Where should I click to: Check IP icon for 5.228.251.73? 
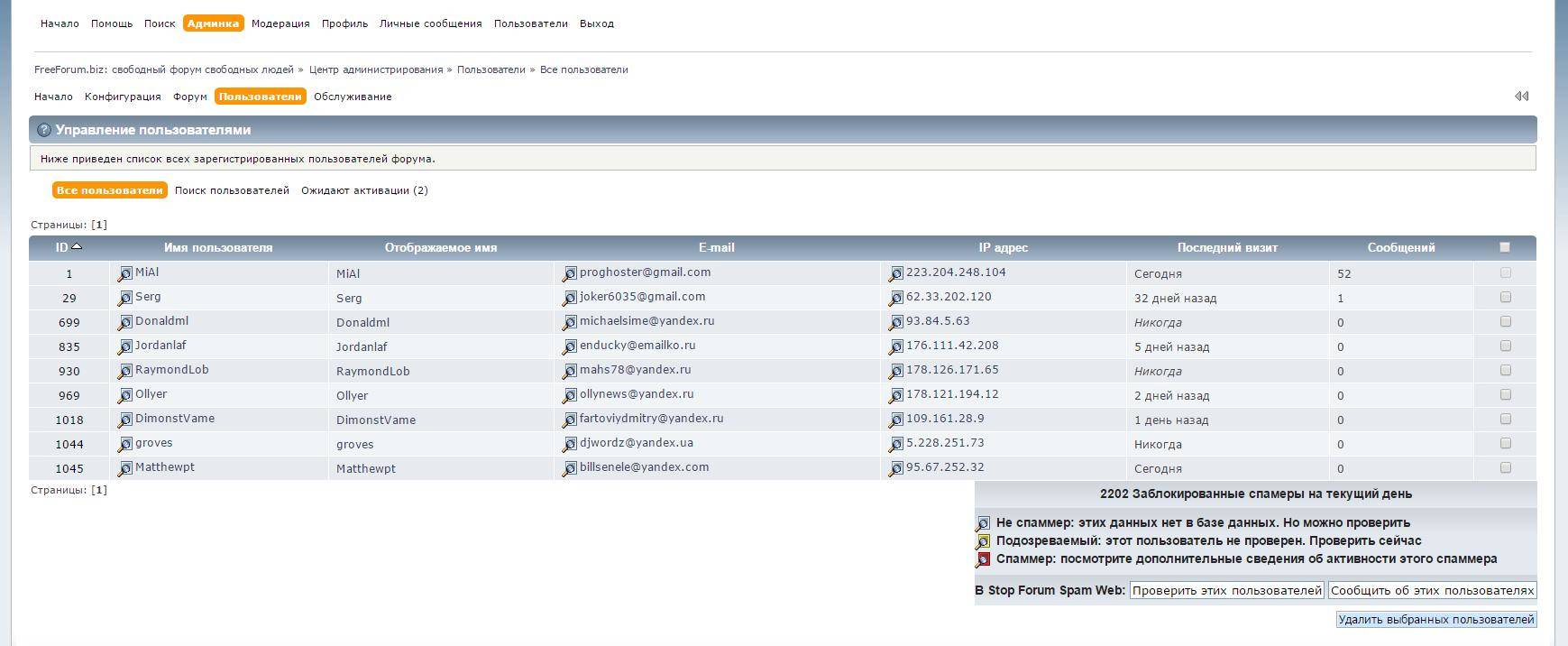(x=896, y=444)
